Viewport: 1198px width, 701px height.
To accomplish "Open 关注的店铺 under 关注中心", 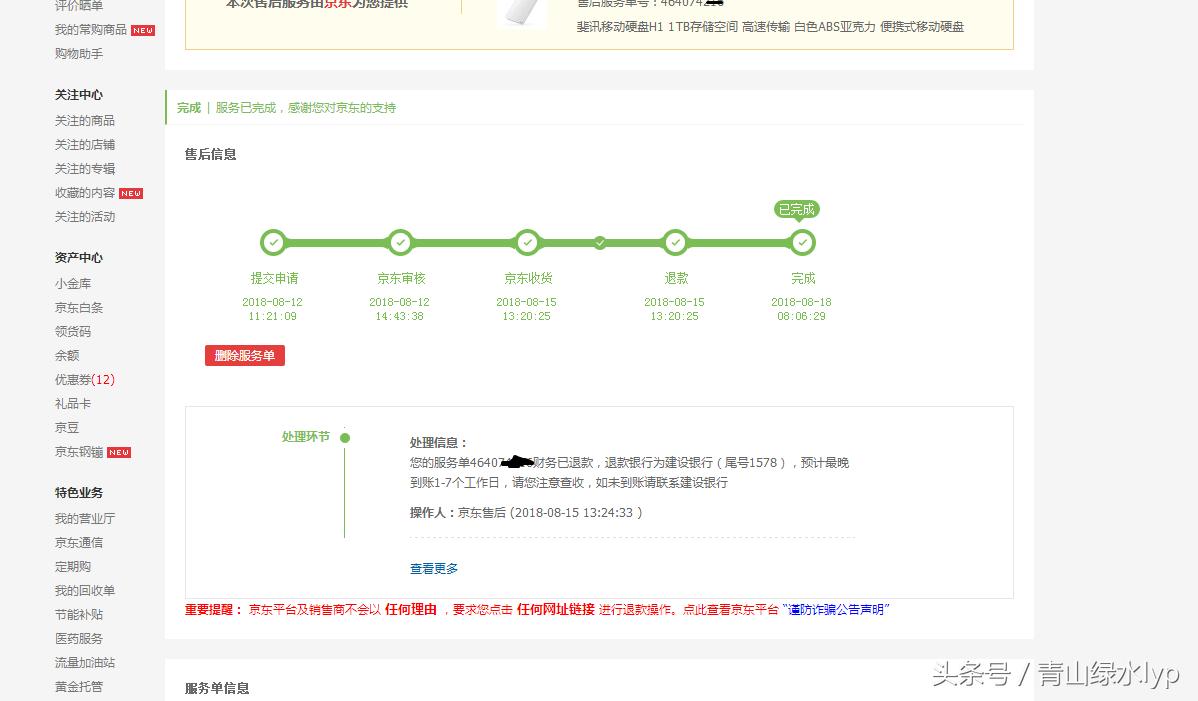I will pyautogui.click(x=78, y=144).
